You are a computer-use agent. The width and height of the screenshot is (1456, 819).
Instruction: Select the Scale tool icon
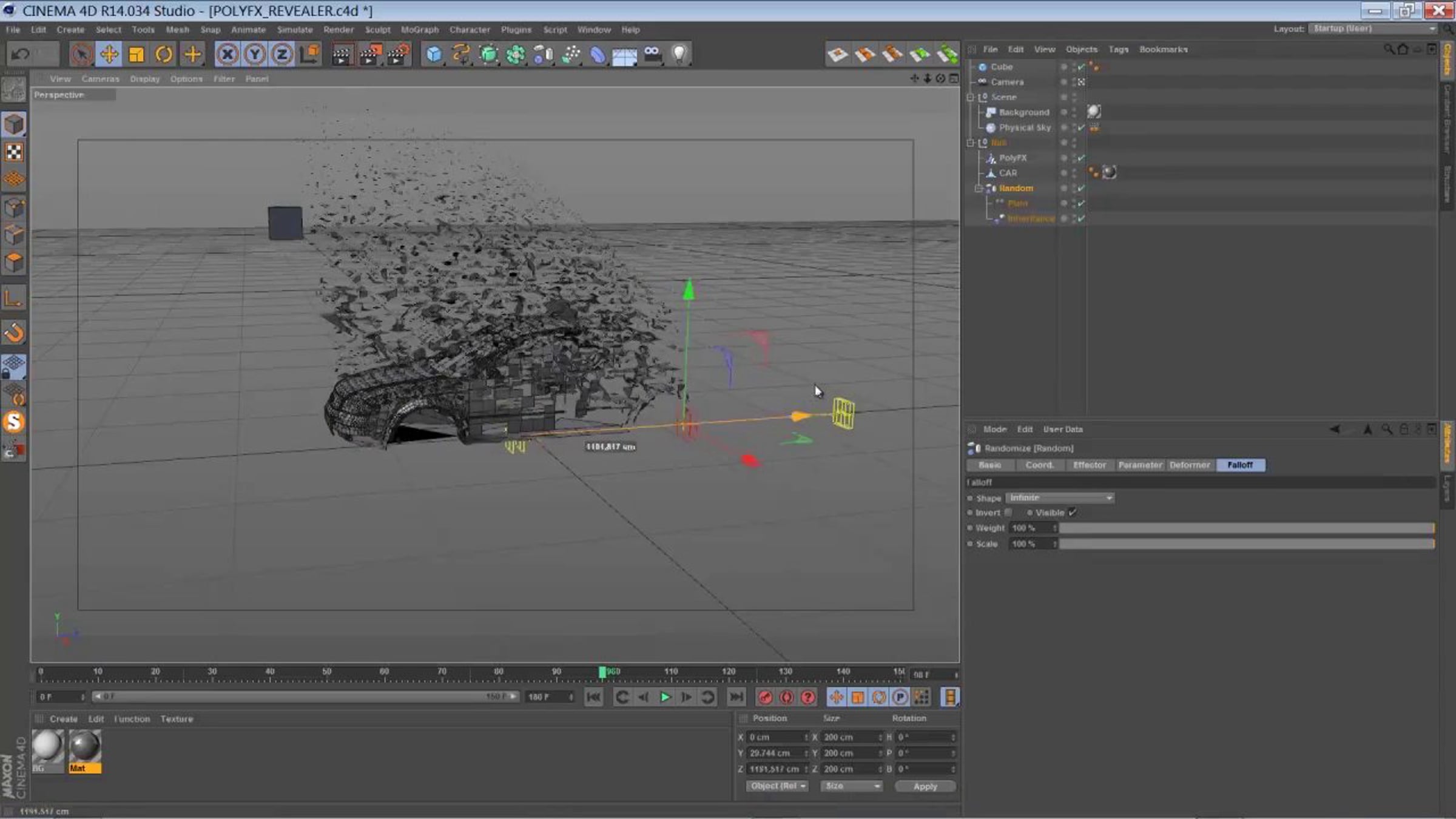pos(136,55)
